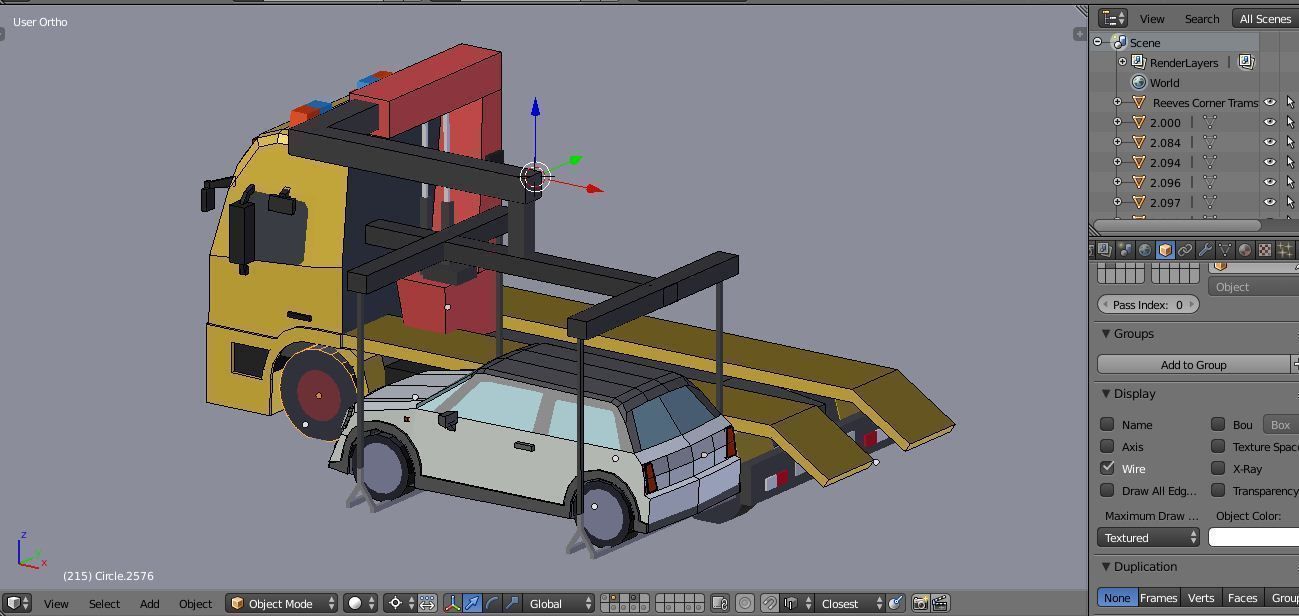Image resolution: width=1299 pixels, height=616 pixels.
Task: Open the Object Mode dropdown
Action: click(283, 603)
